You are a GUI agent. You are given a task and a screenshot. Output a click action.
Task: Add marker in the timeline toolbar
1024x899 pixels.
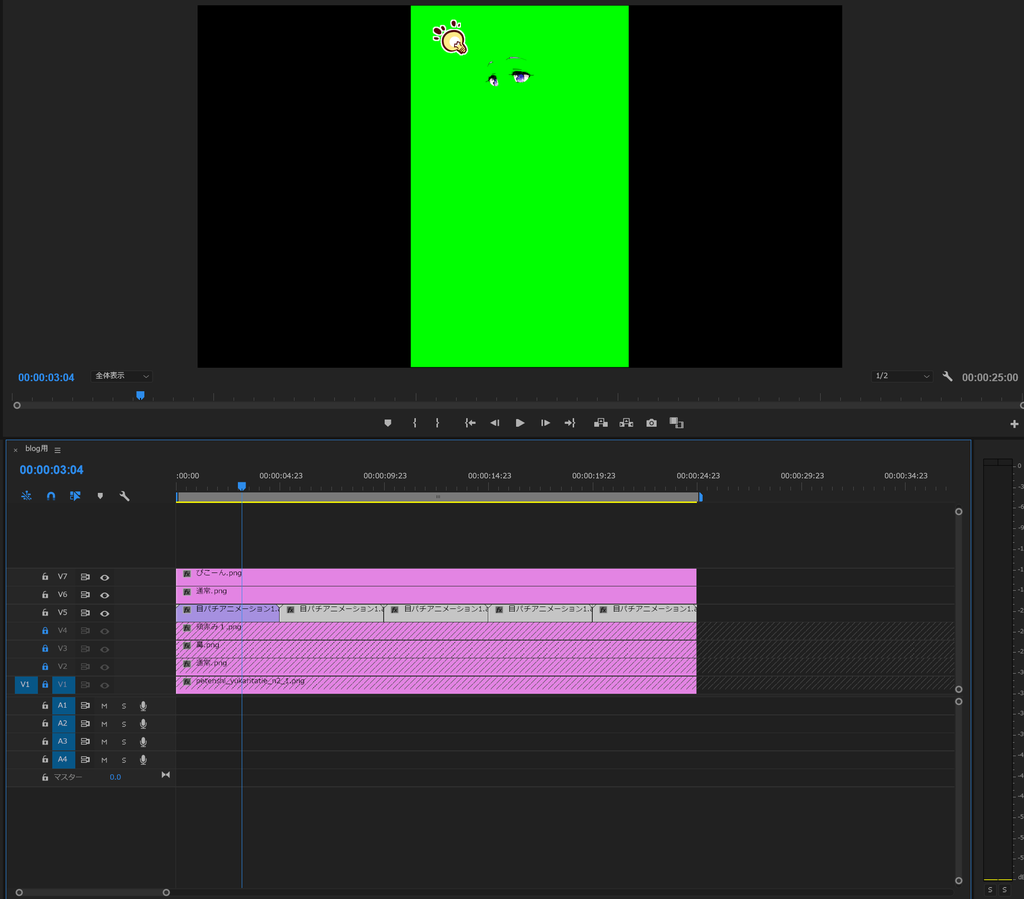click(100, 496)
